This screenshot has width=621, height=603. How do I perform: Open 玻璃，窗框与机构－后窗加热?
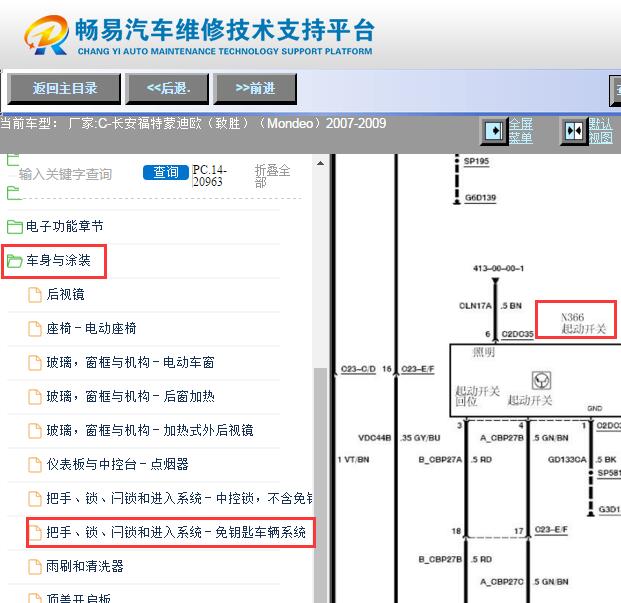tap(130, 396)
